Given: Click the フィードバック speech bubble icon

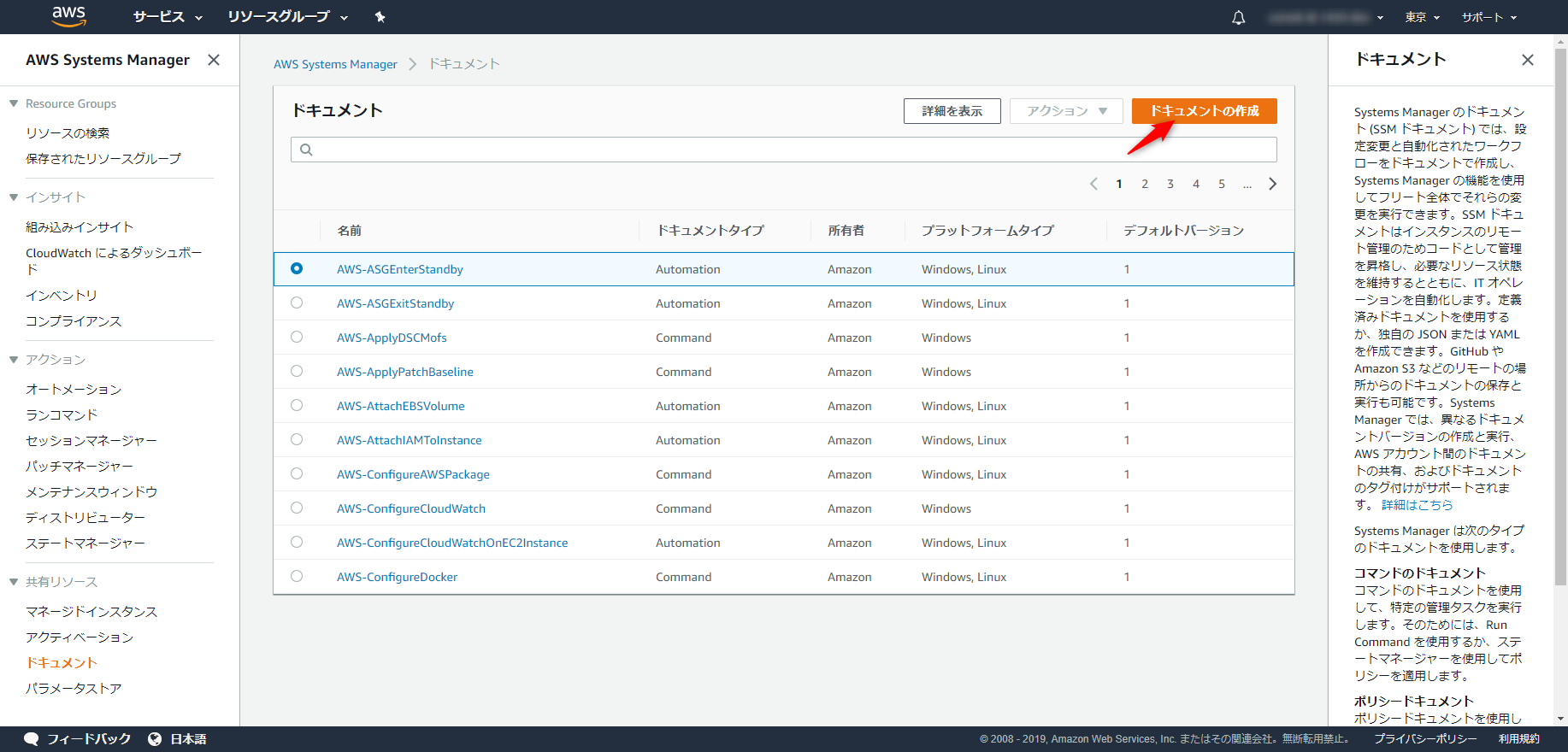Looking at the screenshot, I should [32, 739].
